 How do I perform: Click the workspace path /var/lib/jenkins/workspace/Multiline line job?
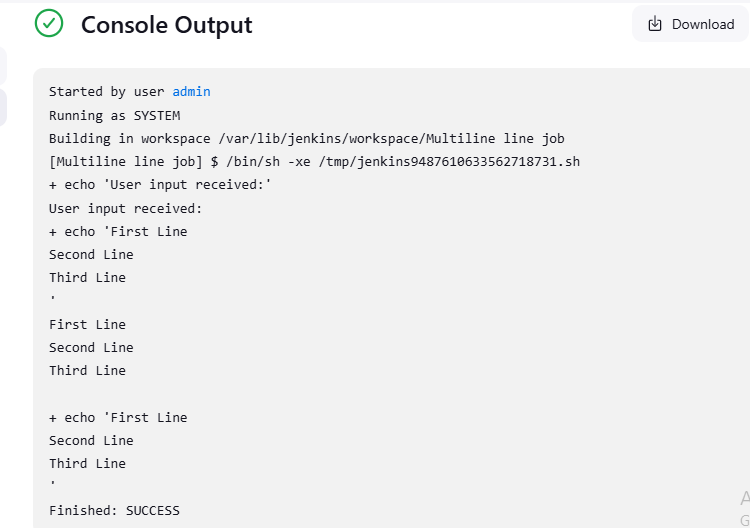point(391,139)
